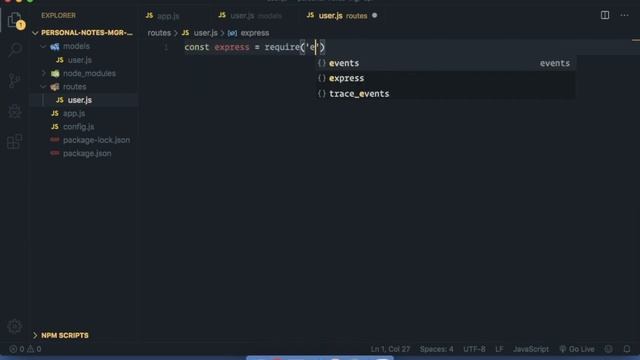
Task: Click the package.json file icon
Action: point(55,153)
